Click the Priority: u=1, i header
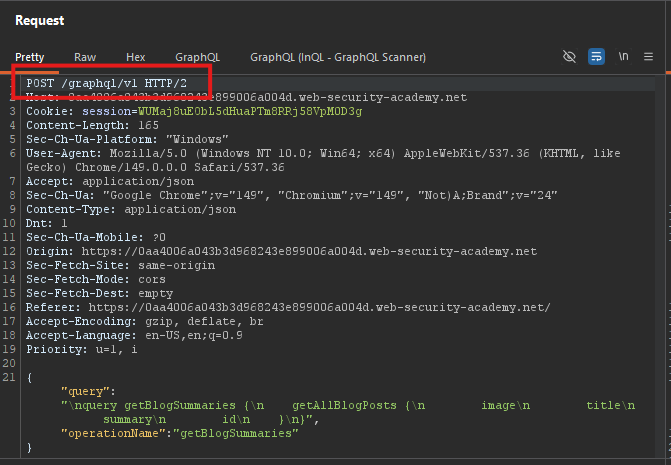The width and height of the screenshot is (671, 465). (82, 349)
